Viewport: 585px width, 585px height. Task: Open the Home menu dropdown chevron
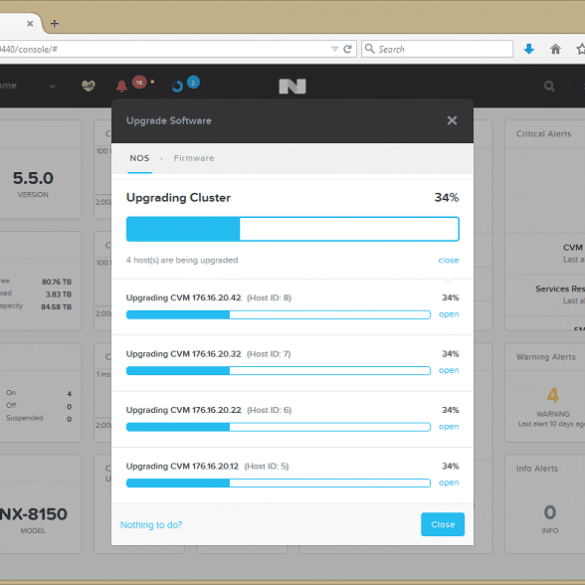point(53,86)
